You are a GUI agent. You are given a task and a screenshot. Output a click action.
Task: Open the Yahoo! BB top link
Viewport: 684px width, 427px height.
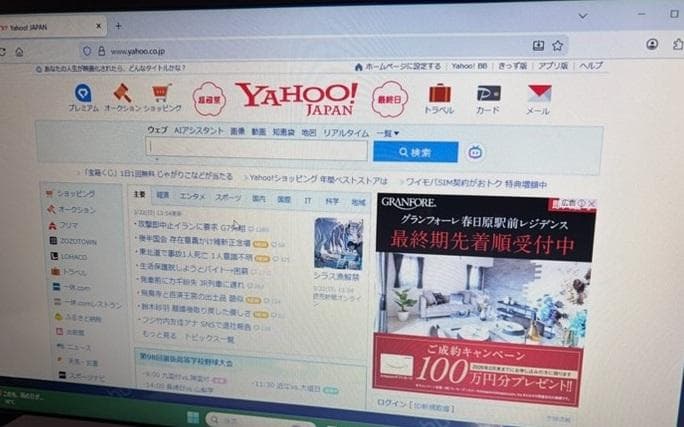click(469, 66)
